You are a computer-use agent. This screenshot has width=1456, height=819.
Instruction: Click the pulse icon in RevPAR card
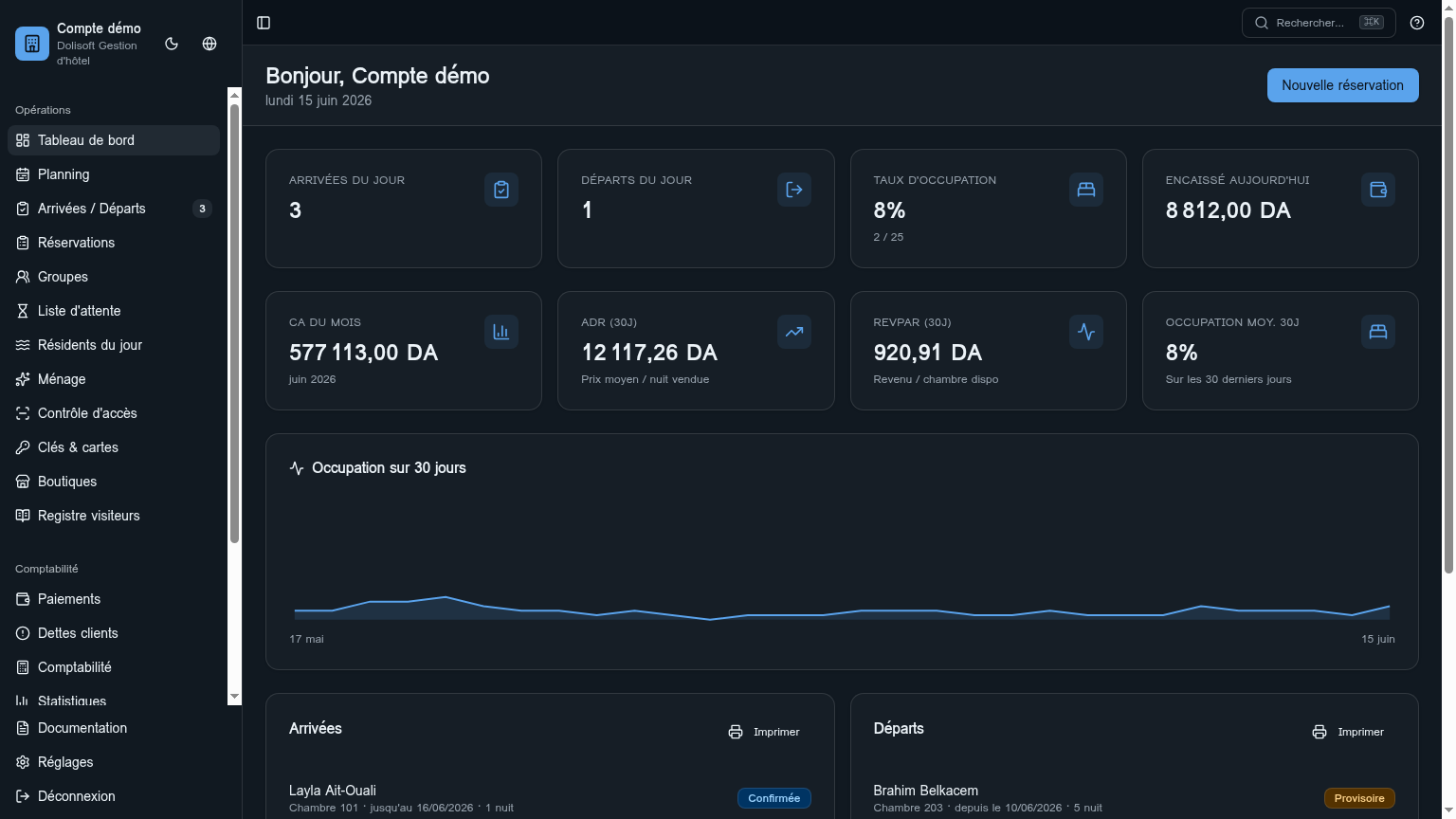click(1086, 332)
